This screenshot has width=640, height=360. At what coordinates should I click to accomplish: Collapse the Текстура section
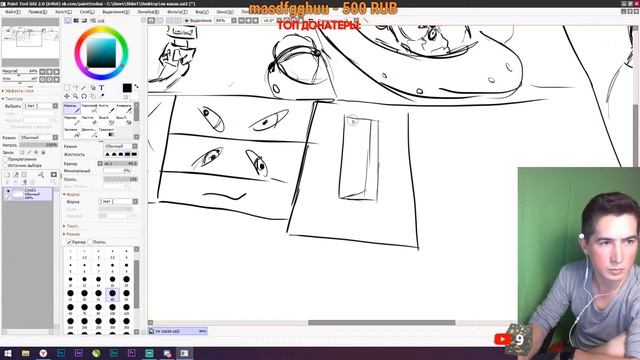coord(12,99)
